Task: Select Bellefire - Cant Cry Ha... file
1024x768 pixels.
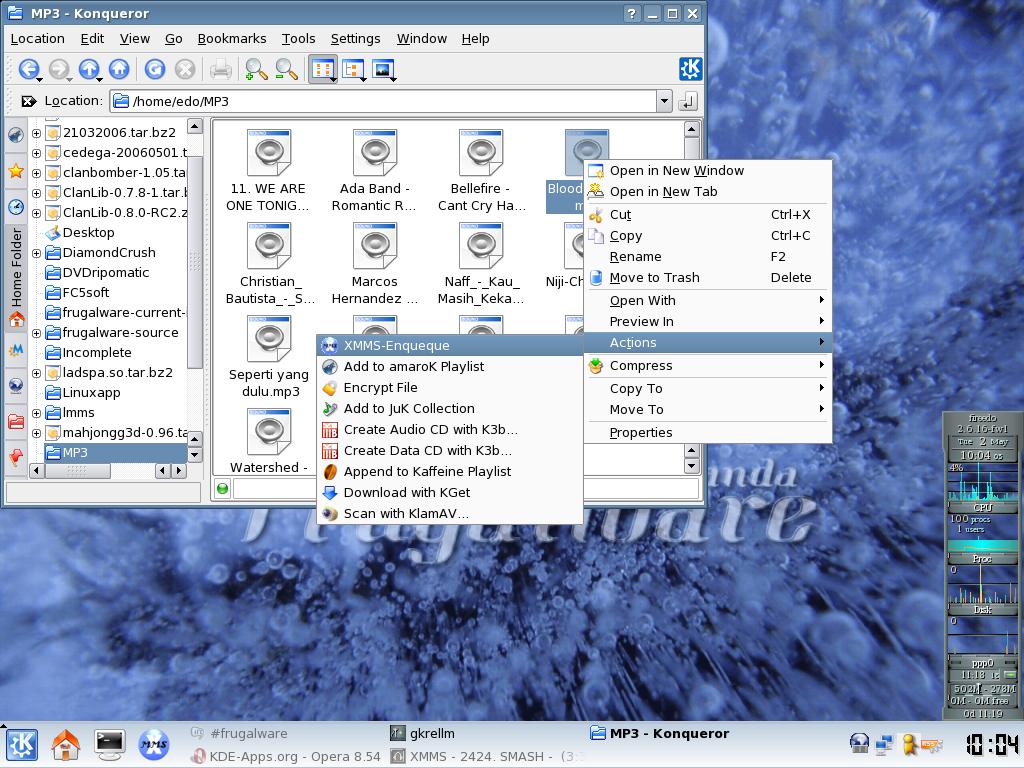Action: pos(481,172)
